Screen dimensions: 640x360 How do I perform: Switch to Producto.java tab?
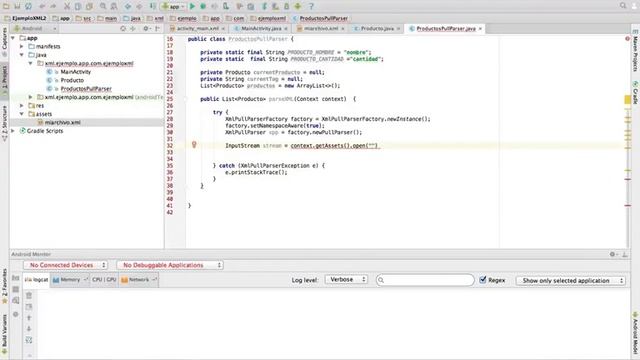[377, 29]
